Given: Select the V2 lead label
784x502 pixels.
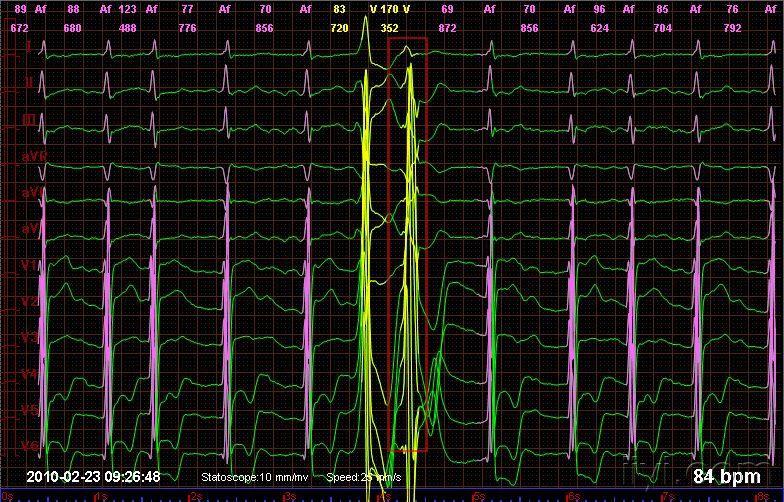Looking at the screenshot, I should tap(29, 302).
